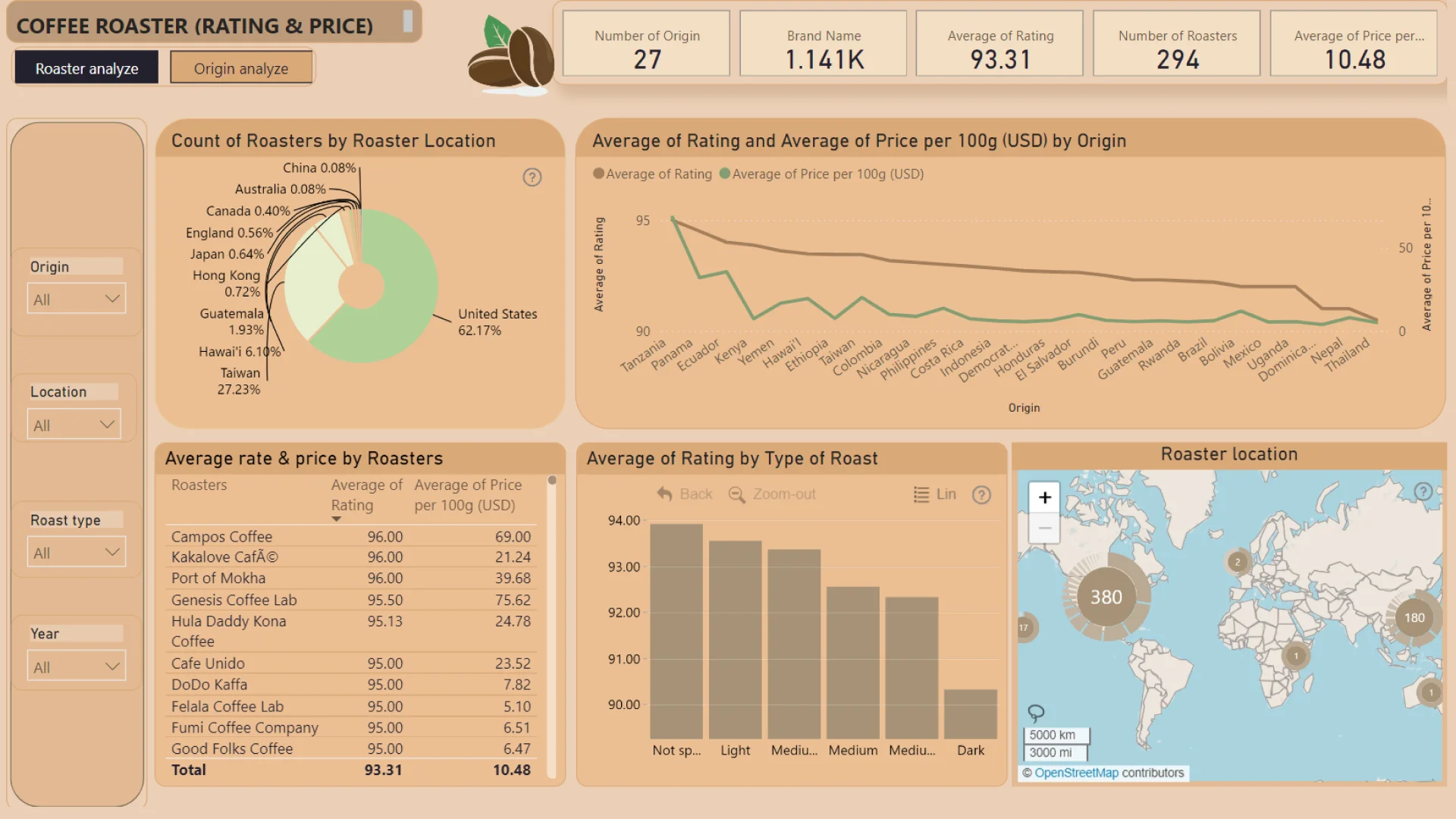The width and height of the screenshot is (1456, 819).
Task: Click the dashboard title collapse handle
Action: (x=407, y=21)
